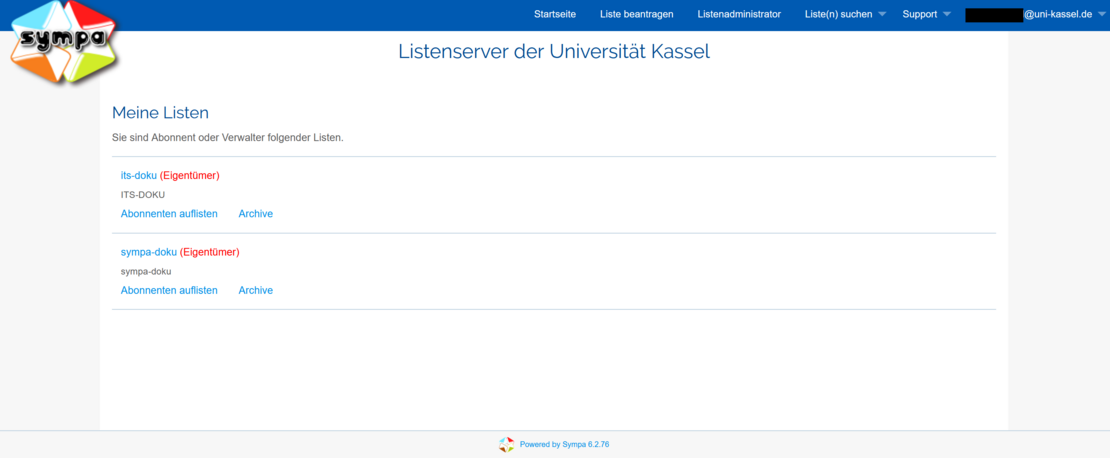Open the its-doku list link
The width and height of the screenshot is (1110, 458).
(139, 176)
